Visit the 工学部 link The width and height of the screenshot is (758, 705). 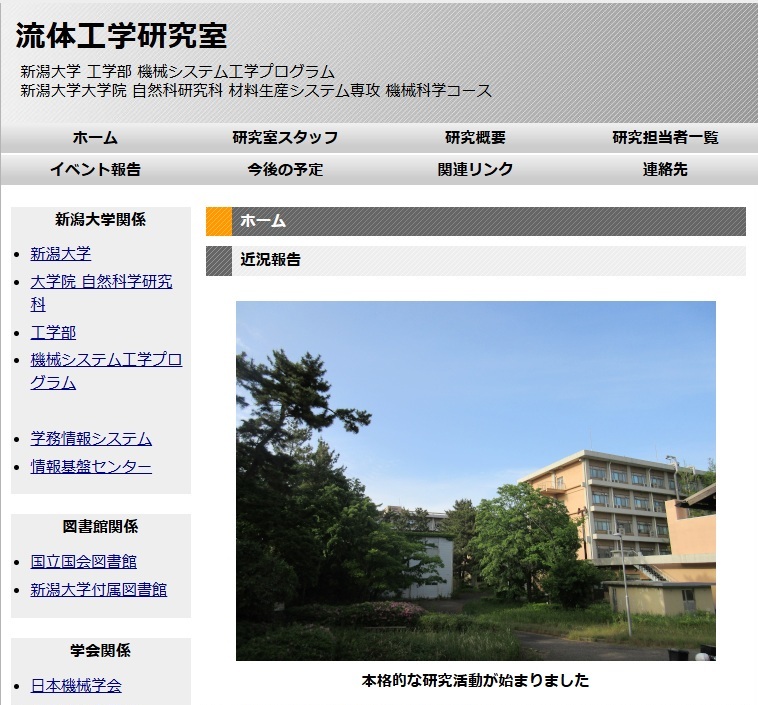click(53, 333)
